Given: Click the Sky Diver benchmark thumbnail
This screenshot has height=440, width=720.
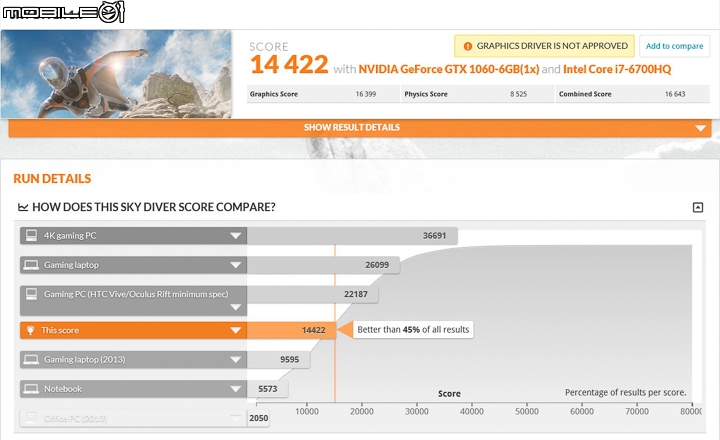Looking at the screenshot, I should (116, 74).
